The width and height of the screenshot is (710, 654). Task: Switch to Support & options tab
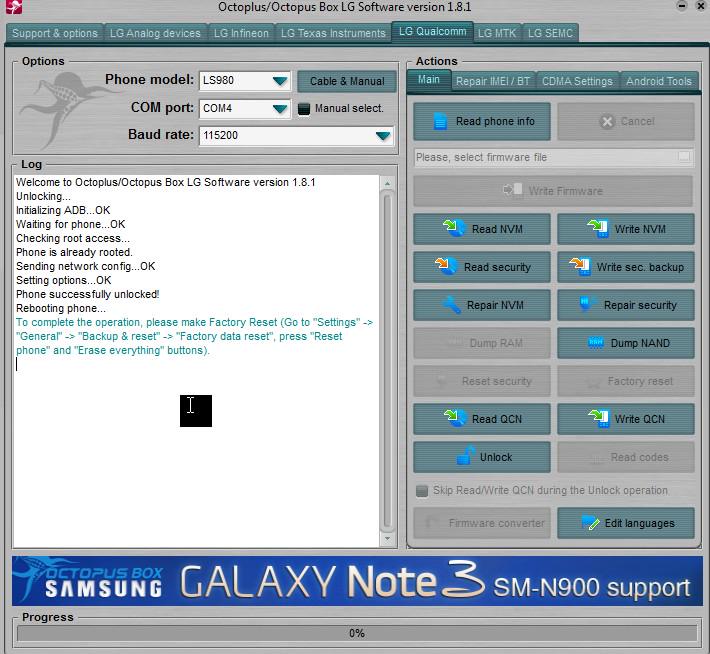point(55,33)
